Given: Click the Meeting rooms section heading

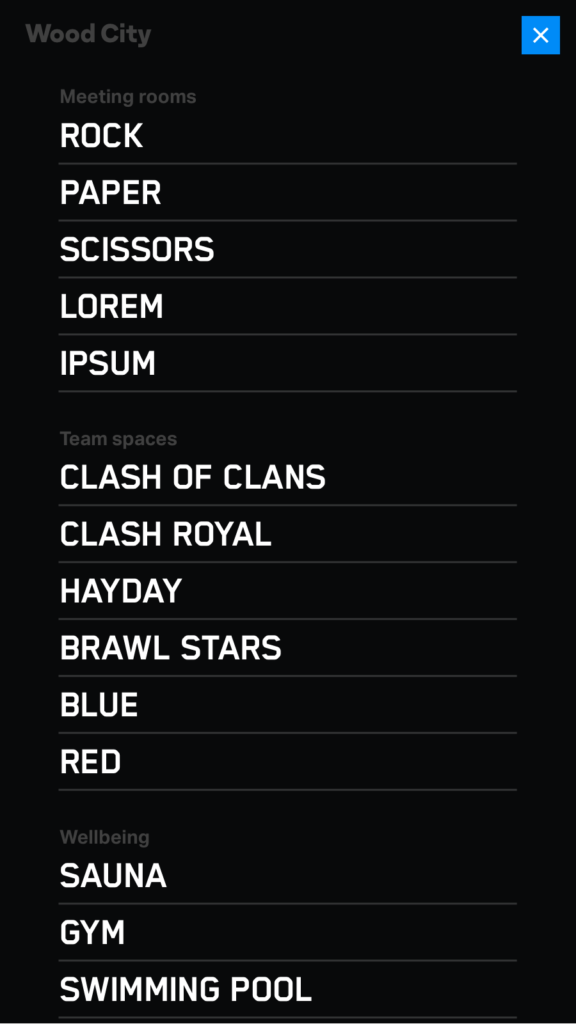Looking at the screenshot, I should (x=128, y=97).
